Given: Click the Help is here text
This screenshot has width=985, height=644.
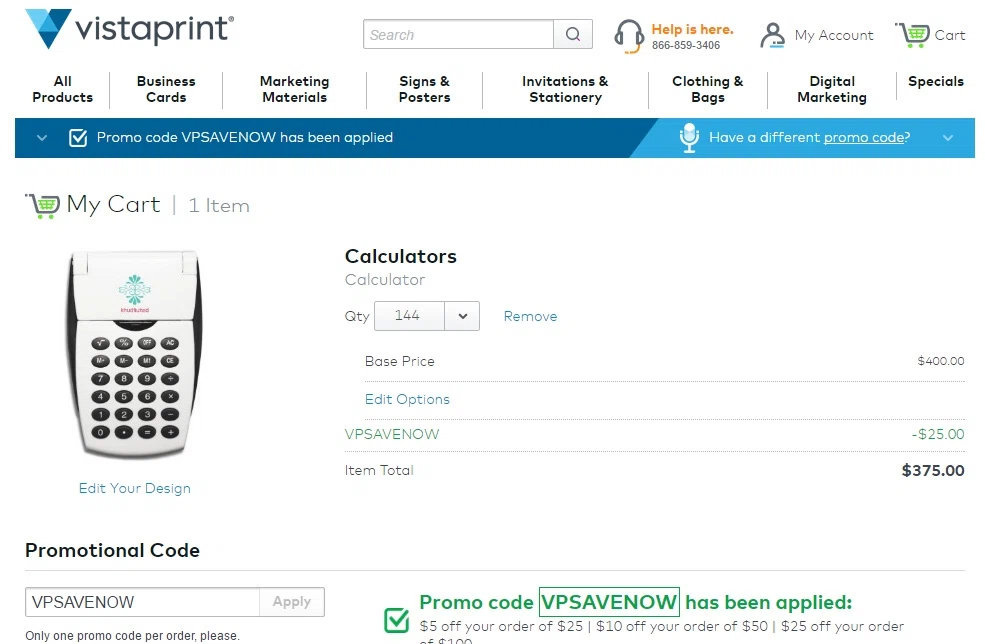Looking at the screenshot, I should pos(692,30).
